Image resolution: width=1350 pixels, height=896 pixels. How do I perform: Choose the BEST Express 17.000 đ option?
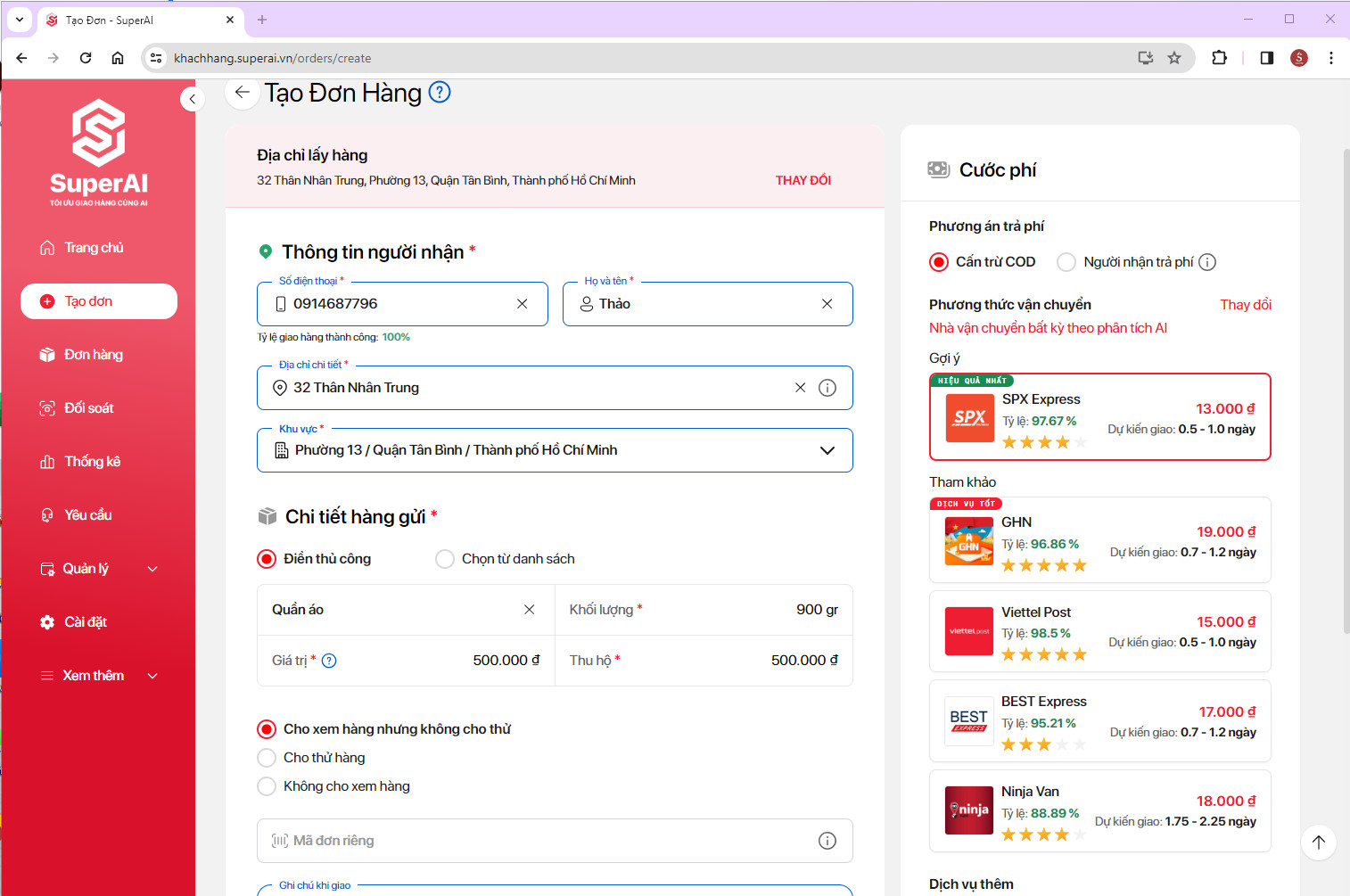click(1099, 720)
